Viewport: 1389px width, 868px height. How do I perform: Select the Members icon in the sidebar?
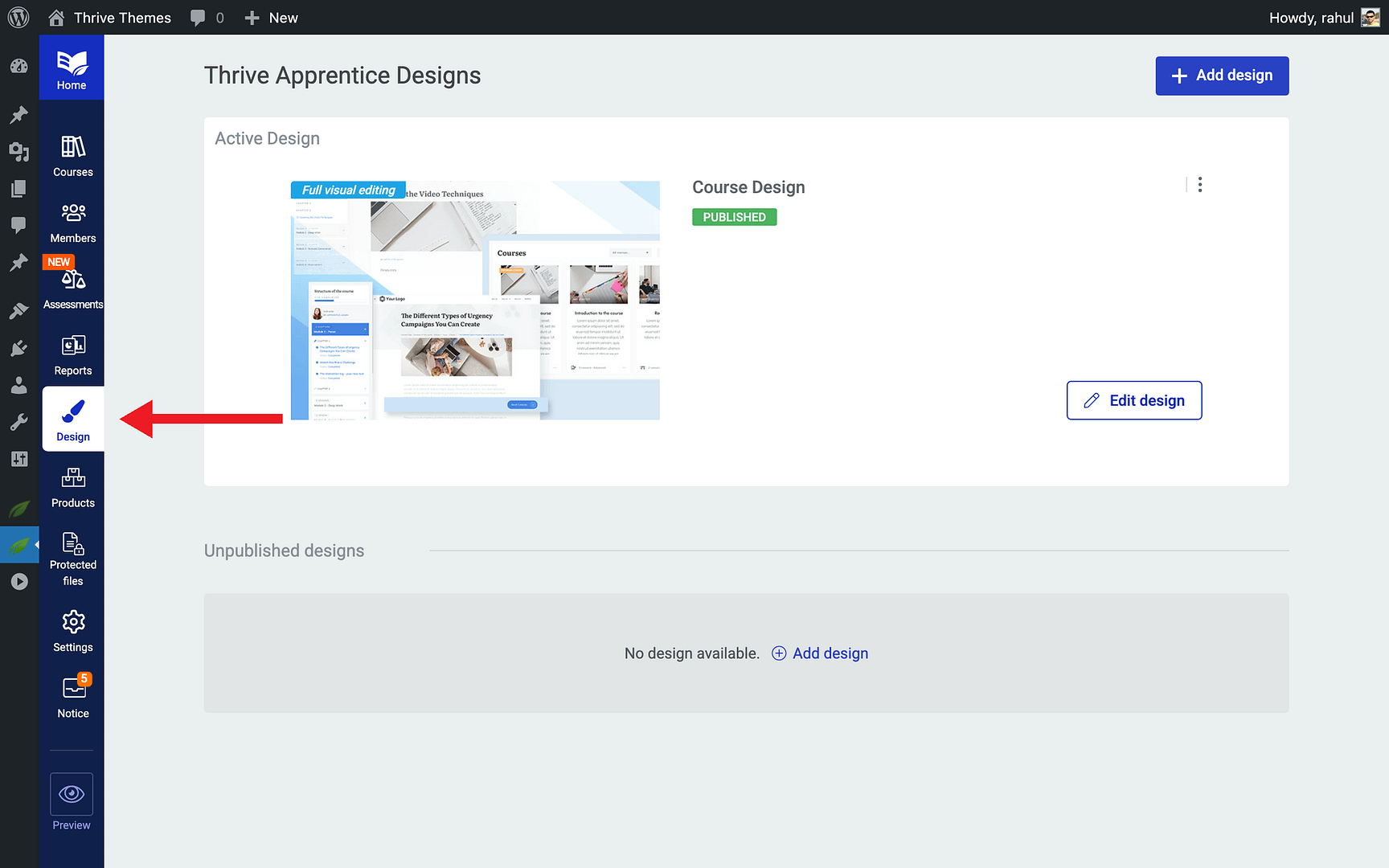point(72,221)
